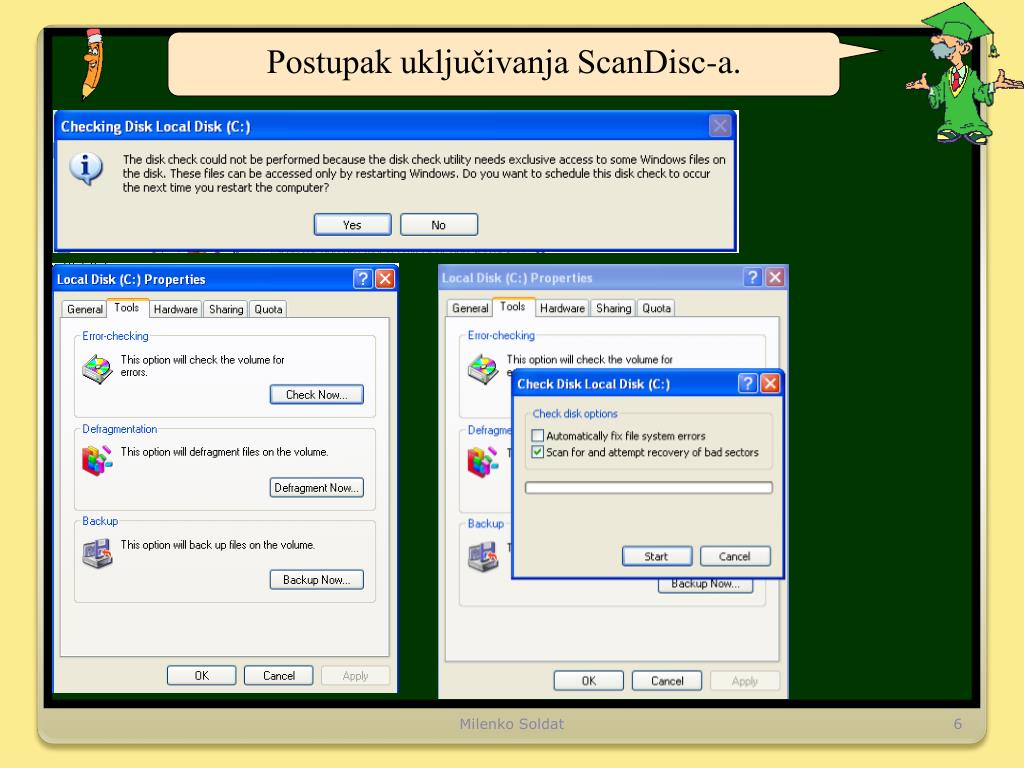Open Quota tab in Properties window behind Check Disk
The width and height of the screenshot is (1024, 768).
(x=656, y=308)
